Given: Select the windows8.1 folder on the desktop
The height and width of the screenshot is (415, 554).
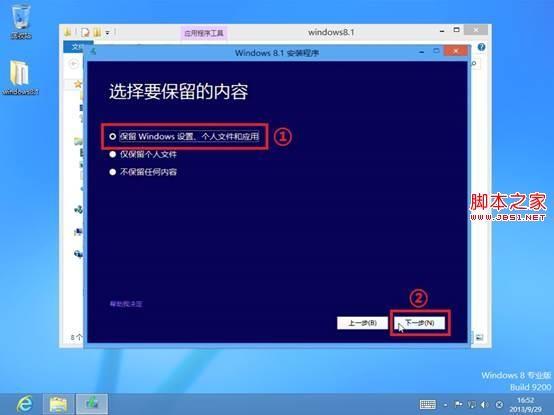Looking at the screenshot, I should point(20,78).
